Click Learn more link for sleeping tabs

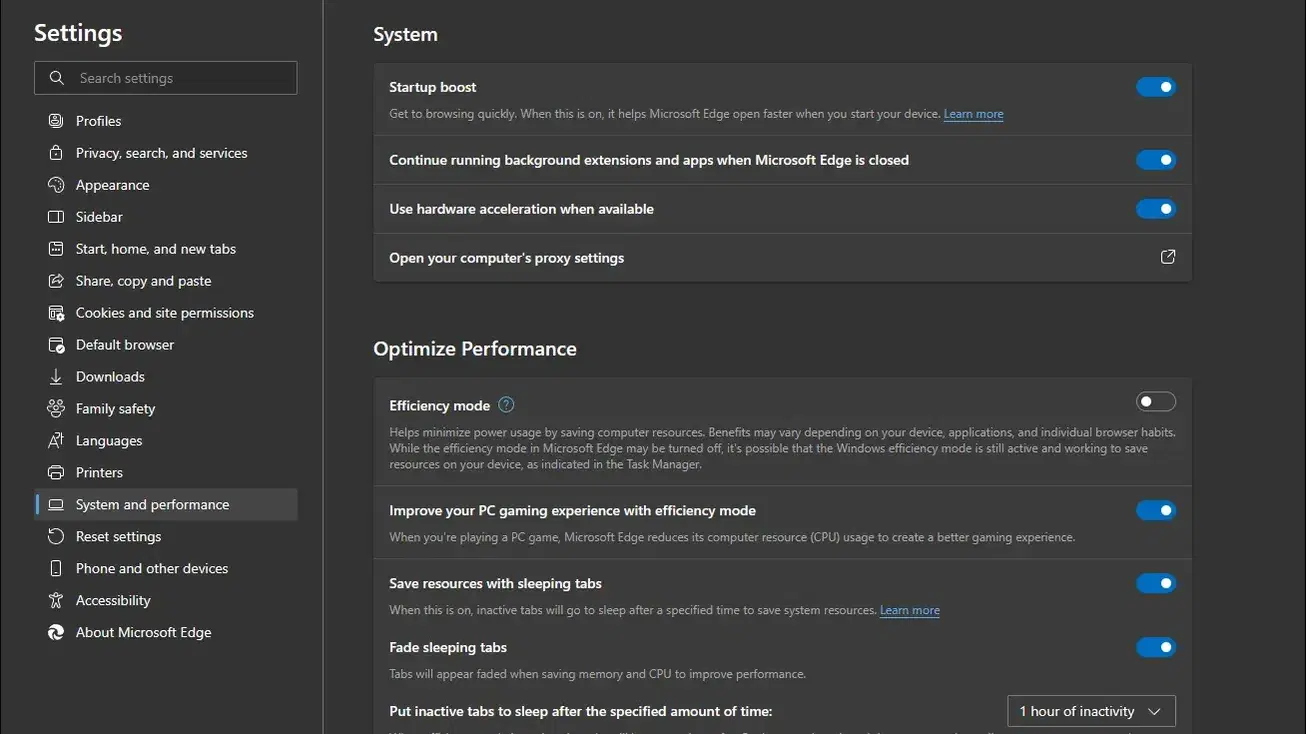909,610
